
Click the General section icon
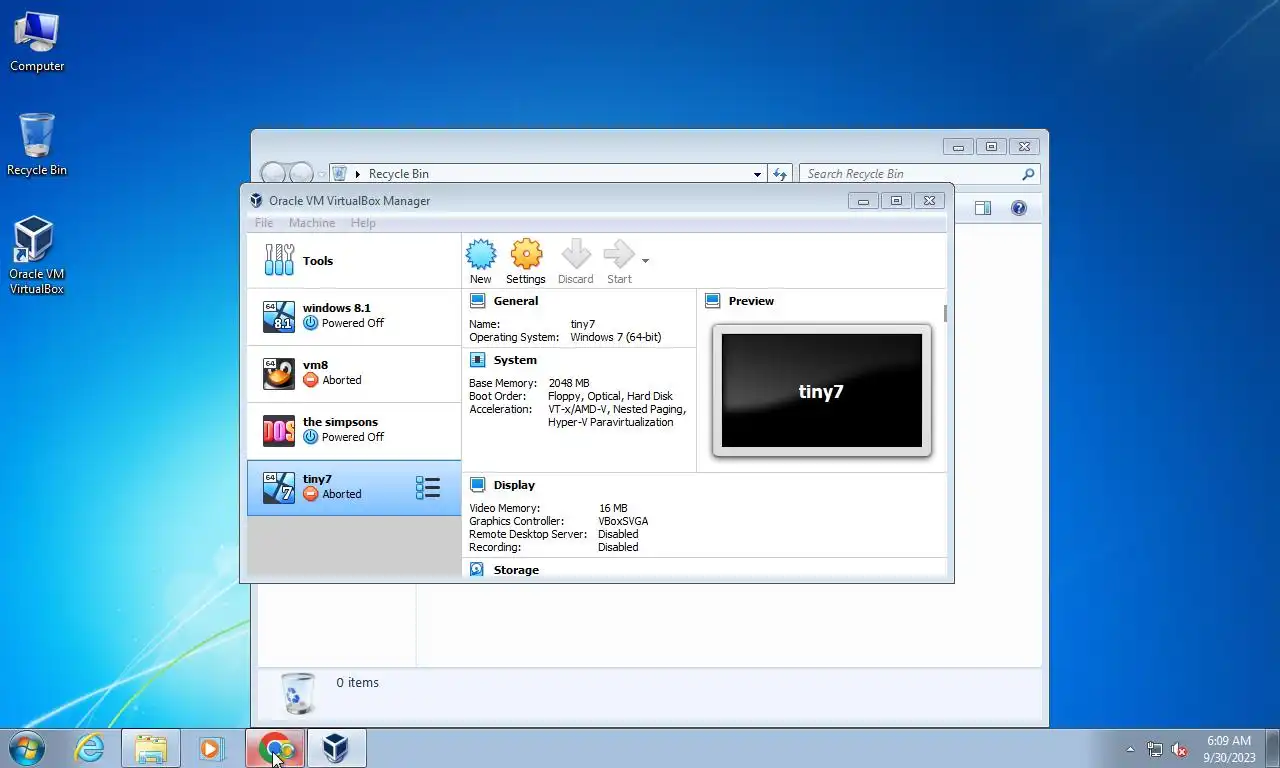[477, 301]
